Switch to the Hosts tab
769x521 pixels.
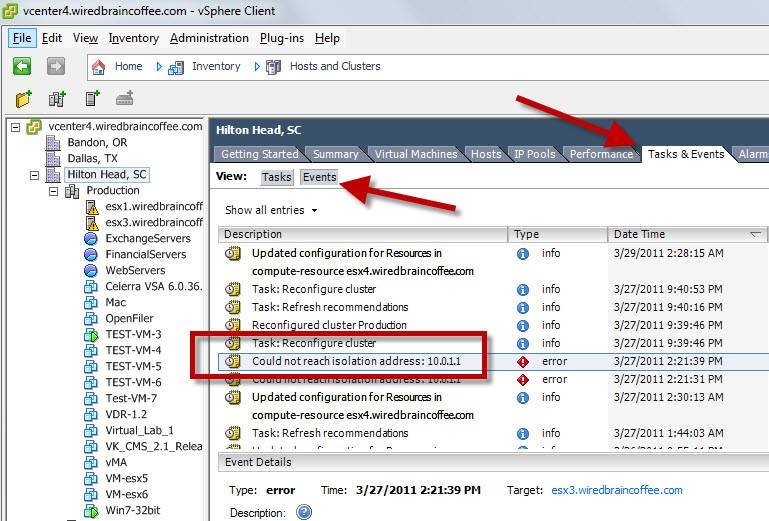coord(486,154)
